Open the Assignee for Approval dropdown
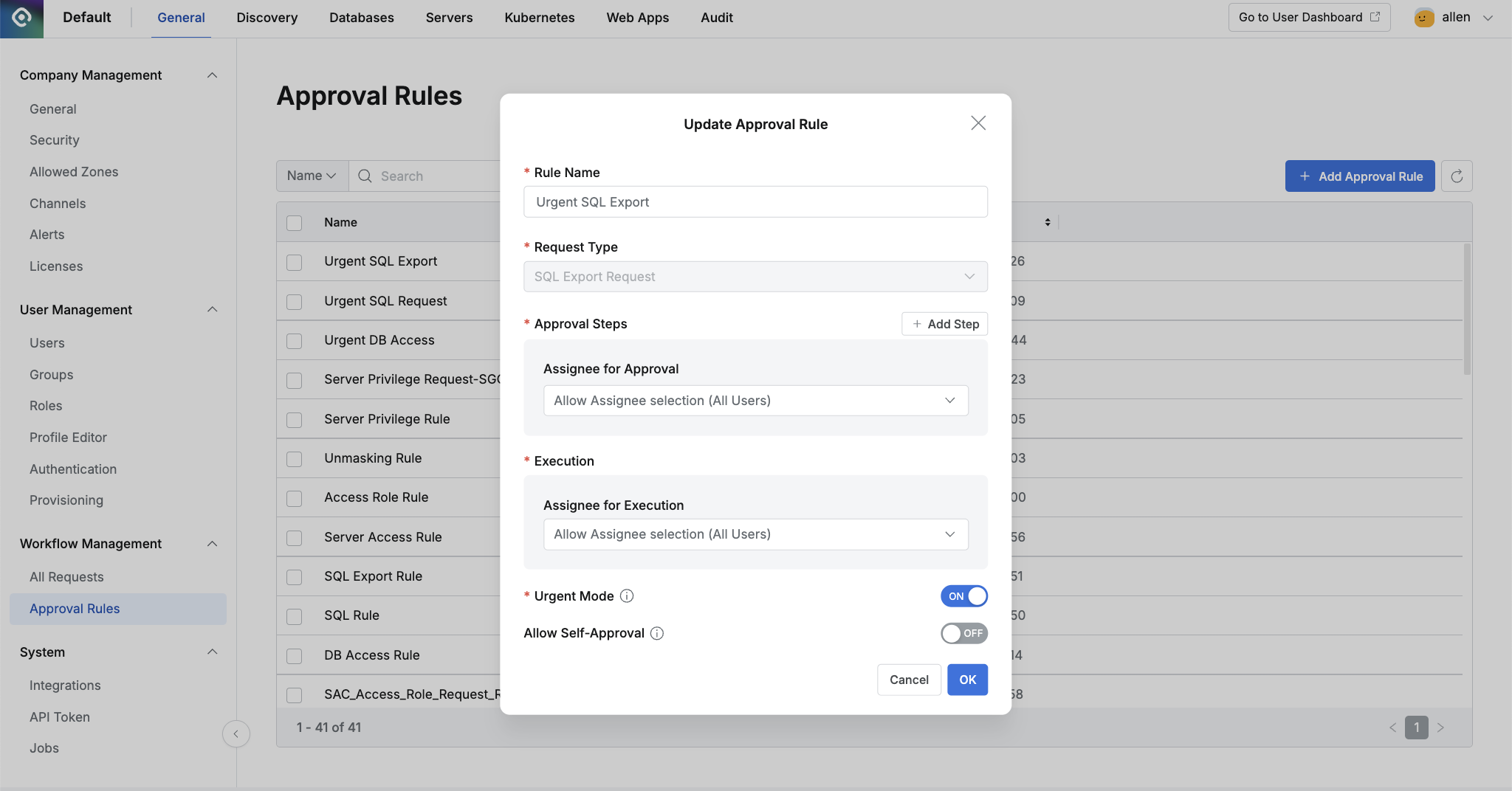 [755, 400]
